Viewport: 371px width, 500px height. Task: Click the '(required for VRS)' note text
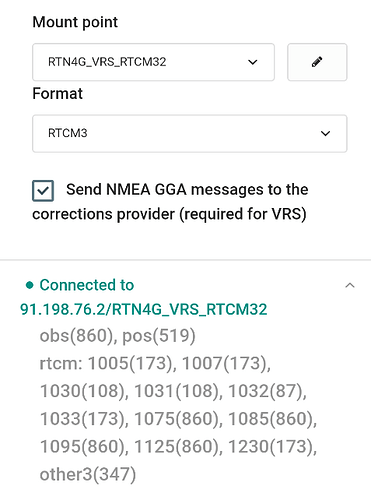pos(243,214)
